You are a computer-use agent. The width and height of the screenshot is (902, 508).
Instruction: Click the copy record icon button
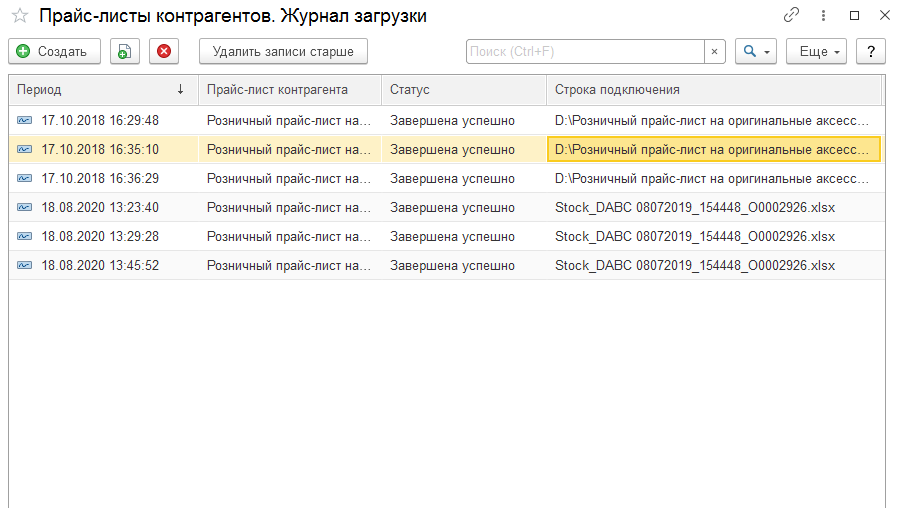[125, 51]
